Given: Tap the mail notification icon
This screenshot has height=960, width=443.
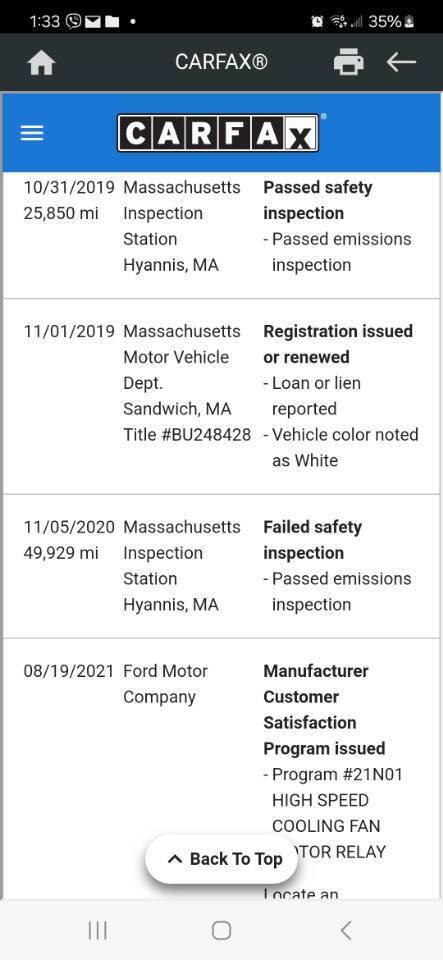Looking at the screenshot, I should (92, 22).
